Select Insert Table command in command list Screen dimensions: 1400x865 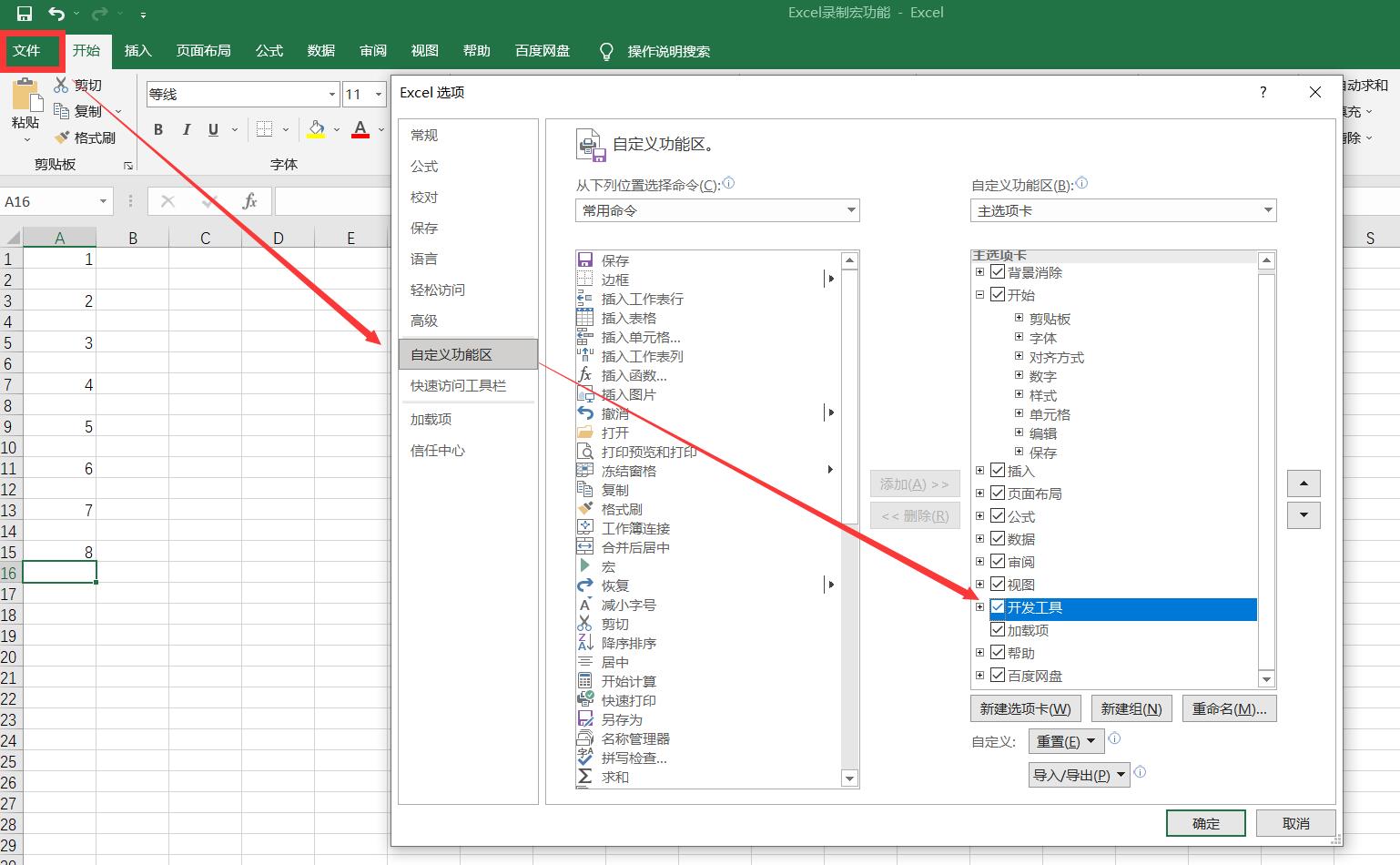click(x=628, y=318)
